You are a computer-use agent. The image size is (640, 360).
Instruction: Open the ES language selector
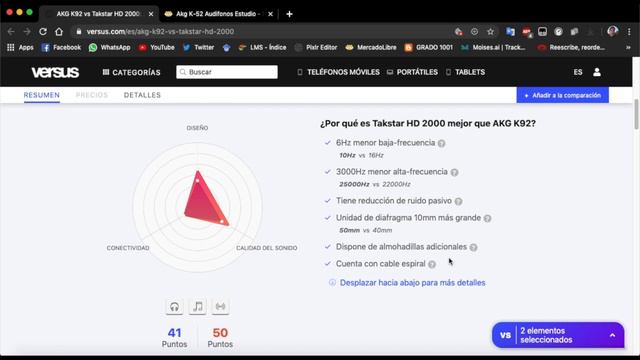[578, 72]
